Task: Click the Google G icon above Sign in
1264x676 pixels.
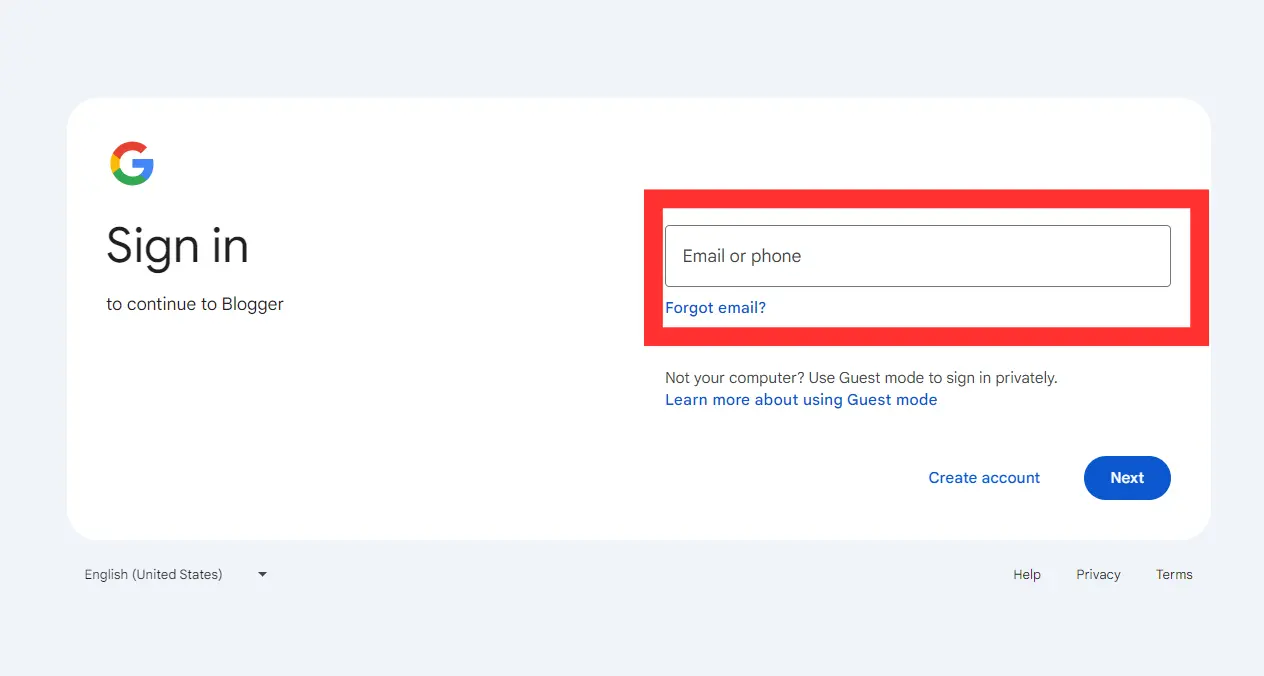Action: coord(131,163)
